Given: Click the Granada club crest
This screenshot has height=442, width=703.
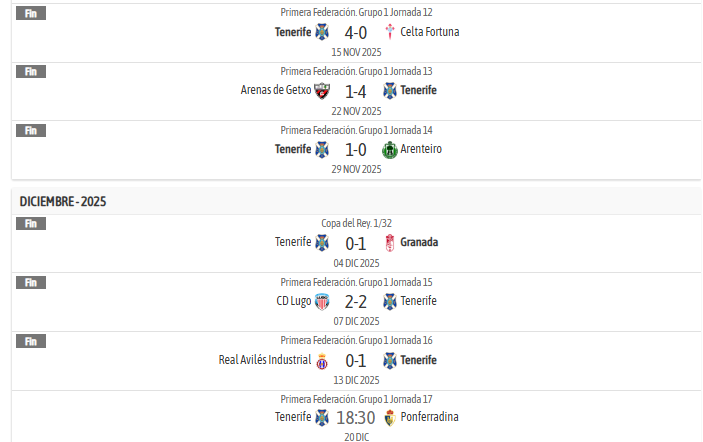Looking at the screenshot, I should (389, 242).
